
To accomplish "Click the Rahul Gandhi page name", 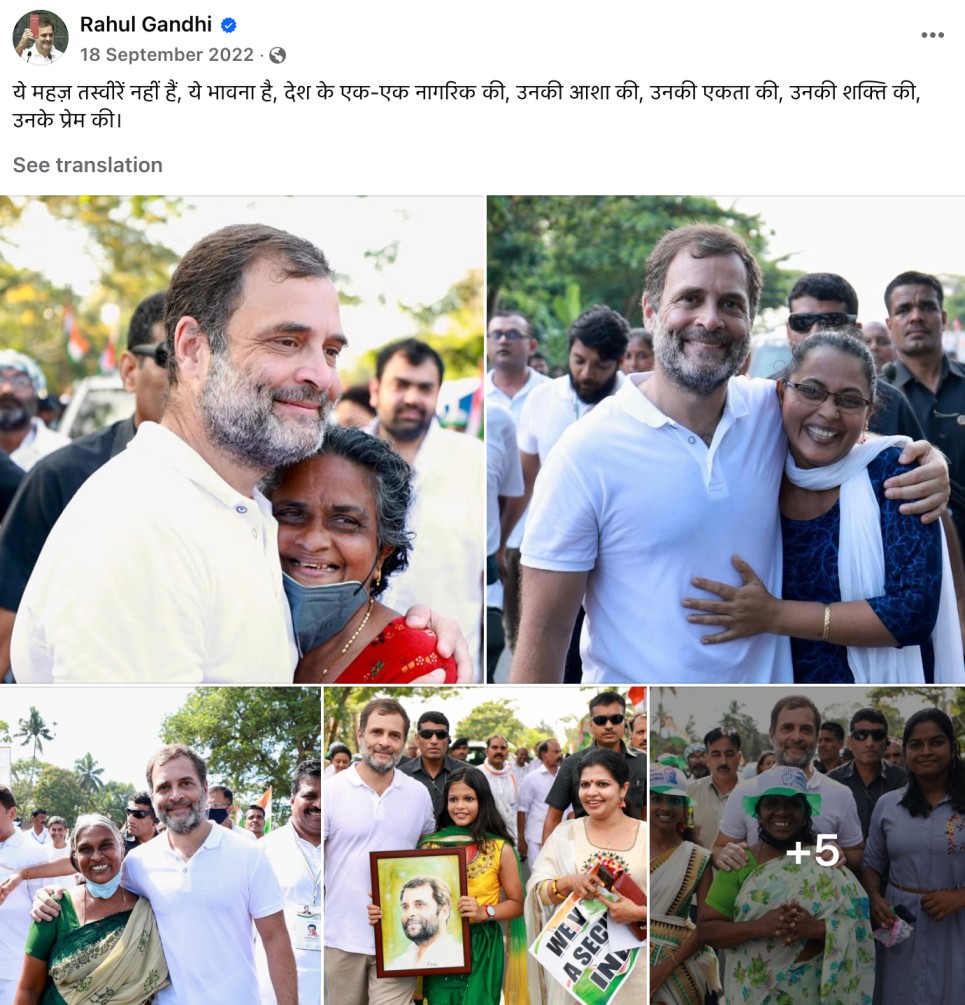I will click(145, 24).
